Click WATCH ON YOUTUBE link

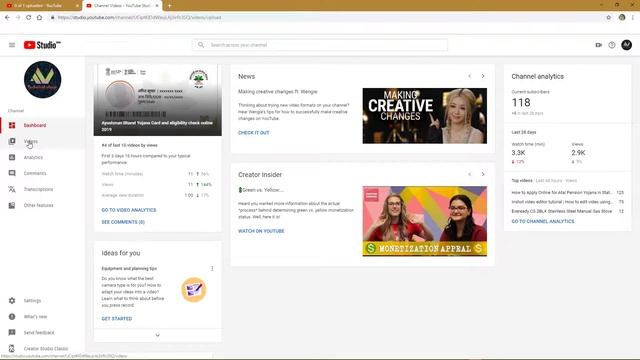pos(261,231)
